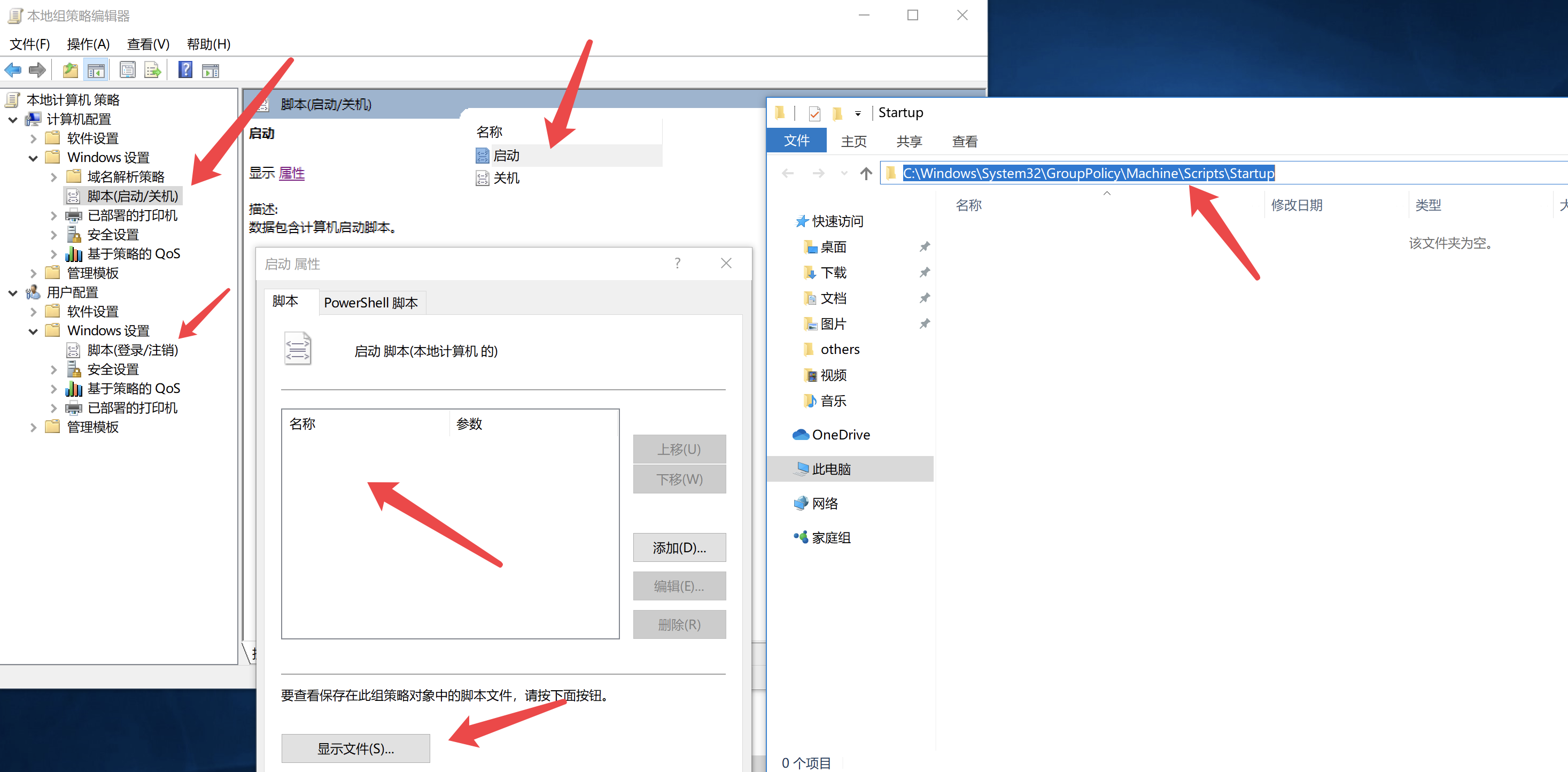The width and height of the screenshot is (1568, 772).
Task: Click the blue Back arrow in gpedit toolbar
Action: tap(13, 71)
